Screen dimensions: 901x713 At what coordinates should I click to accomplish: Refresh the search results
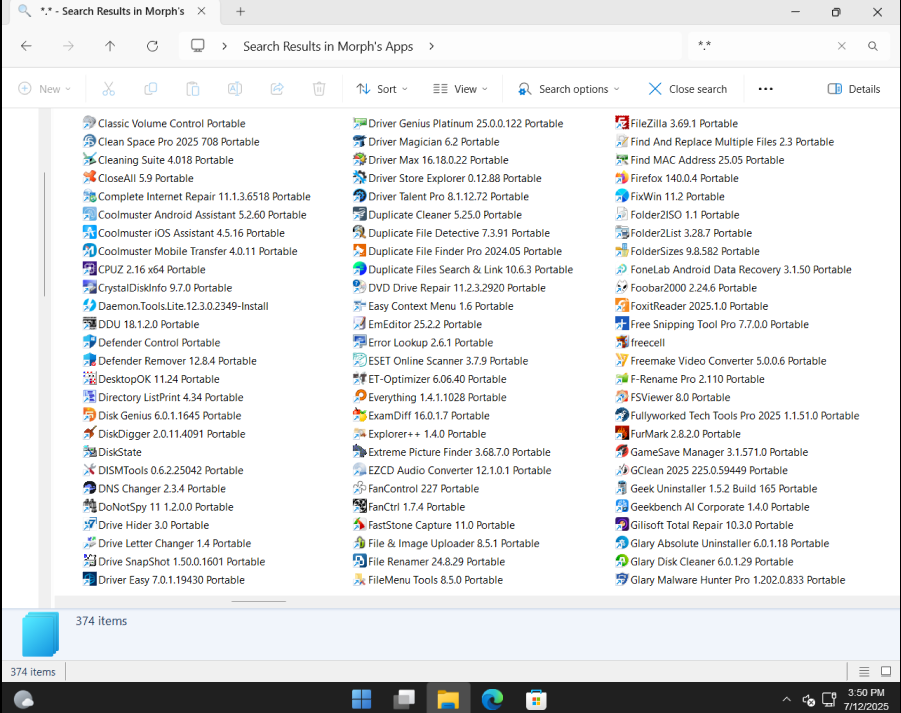point(152,46)
